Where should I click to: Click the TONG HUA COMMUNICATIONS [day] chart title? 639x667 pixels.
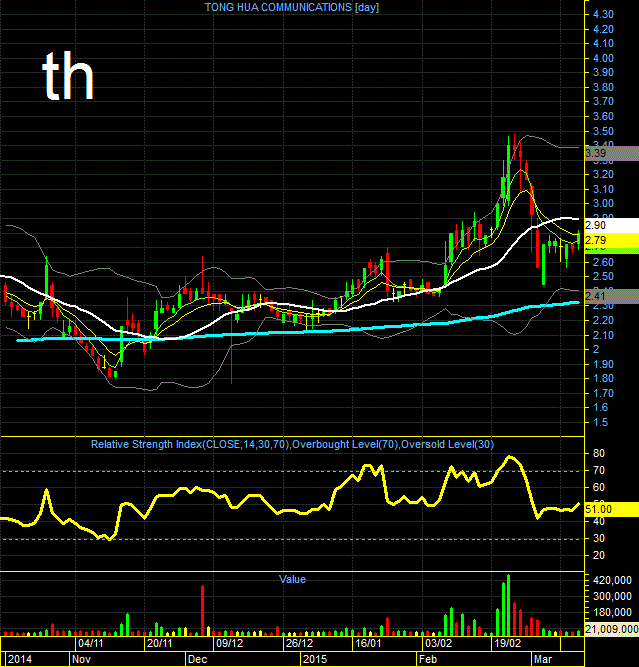click(x=291, y=7)
